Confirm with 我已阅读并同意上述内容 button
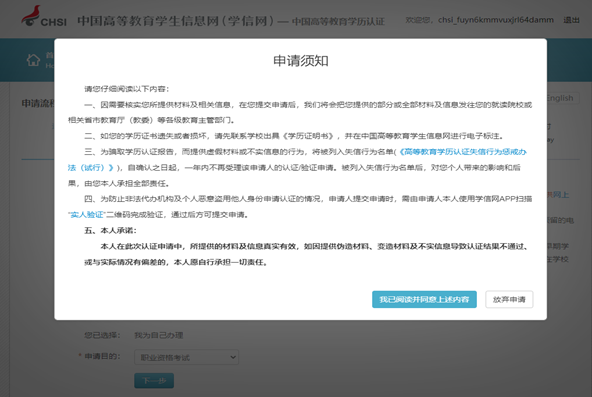 point(424,299)
